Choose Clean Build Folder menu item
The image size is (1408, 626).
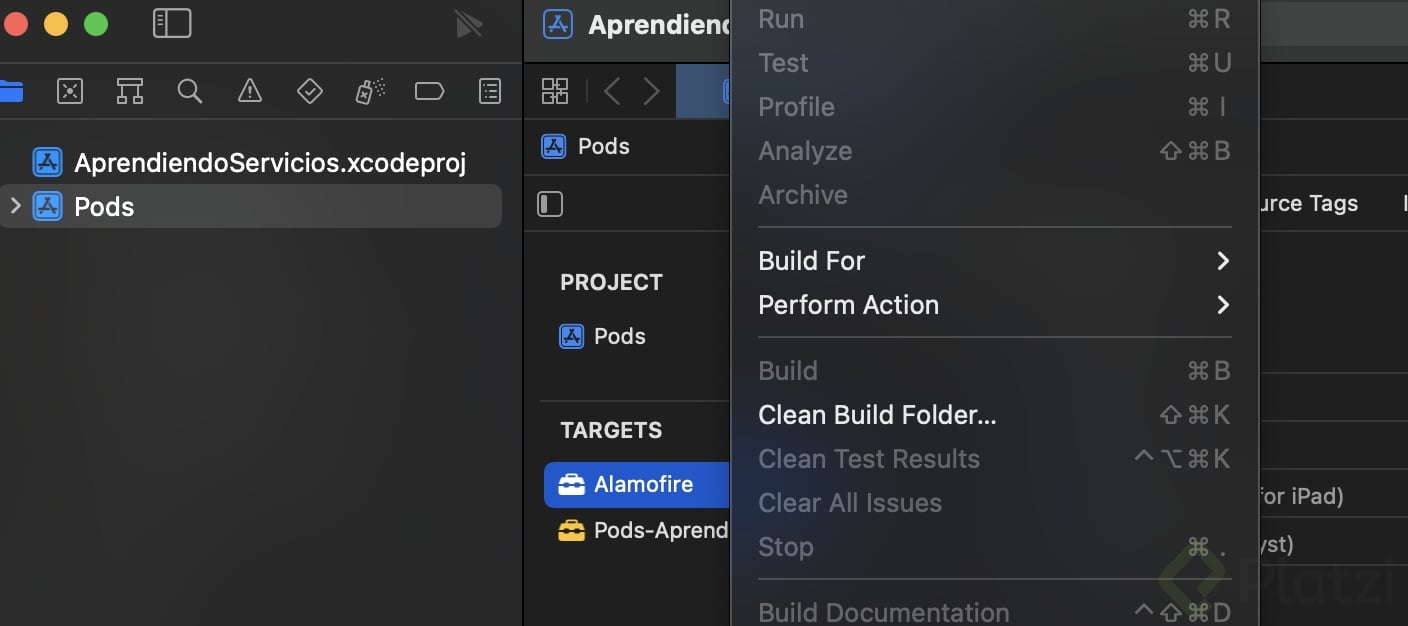tap(877, 415)
